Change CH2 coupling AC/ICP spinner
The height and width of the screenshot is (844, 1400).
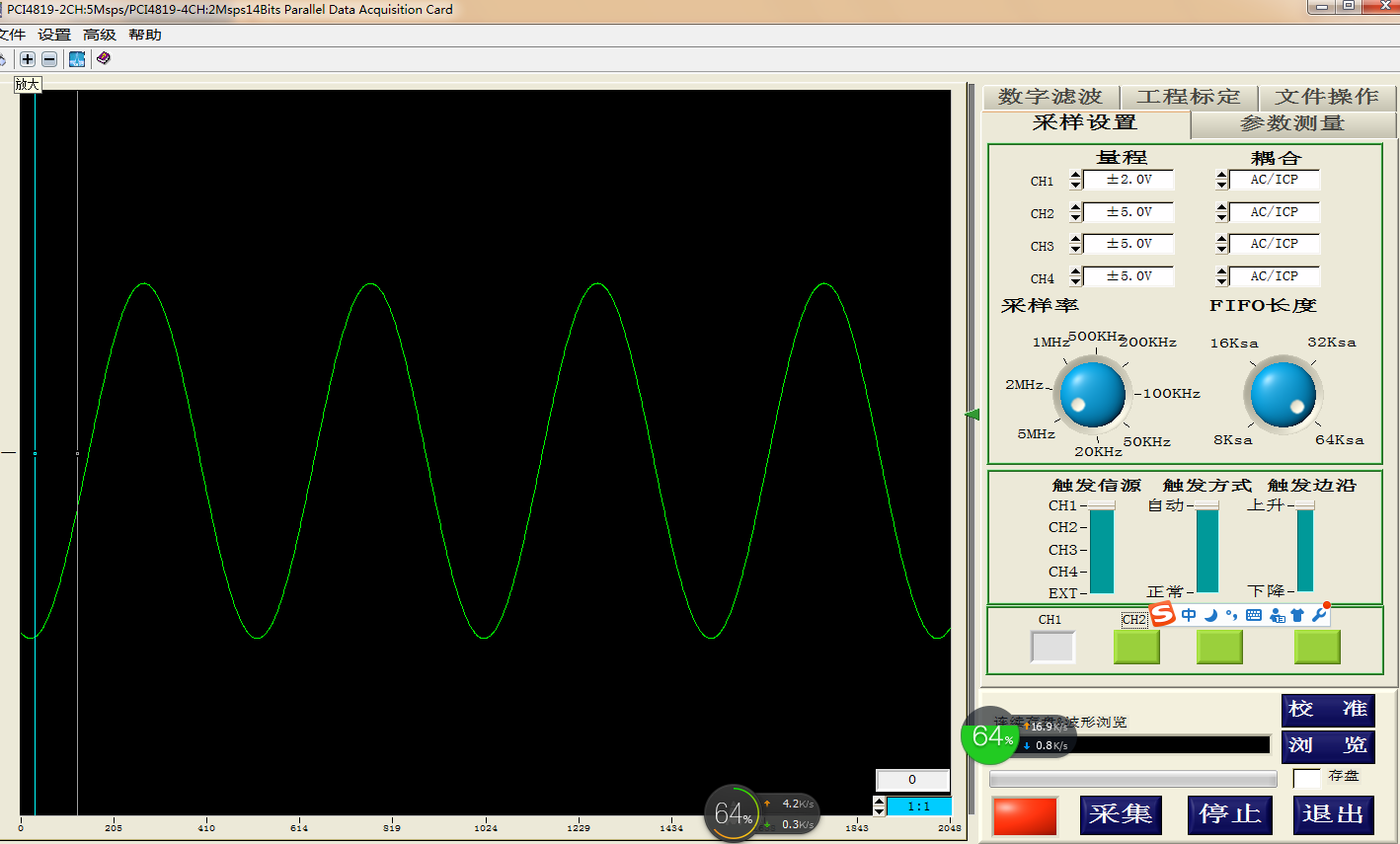click(x=1221, y=212)
